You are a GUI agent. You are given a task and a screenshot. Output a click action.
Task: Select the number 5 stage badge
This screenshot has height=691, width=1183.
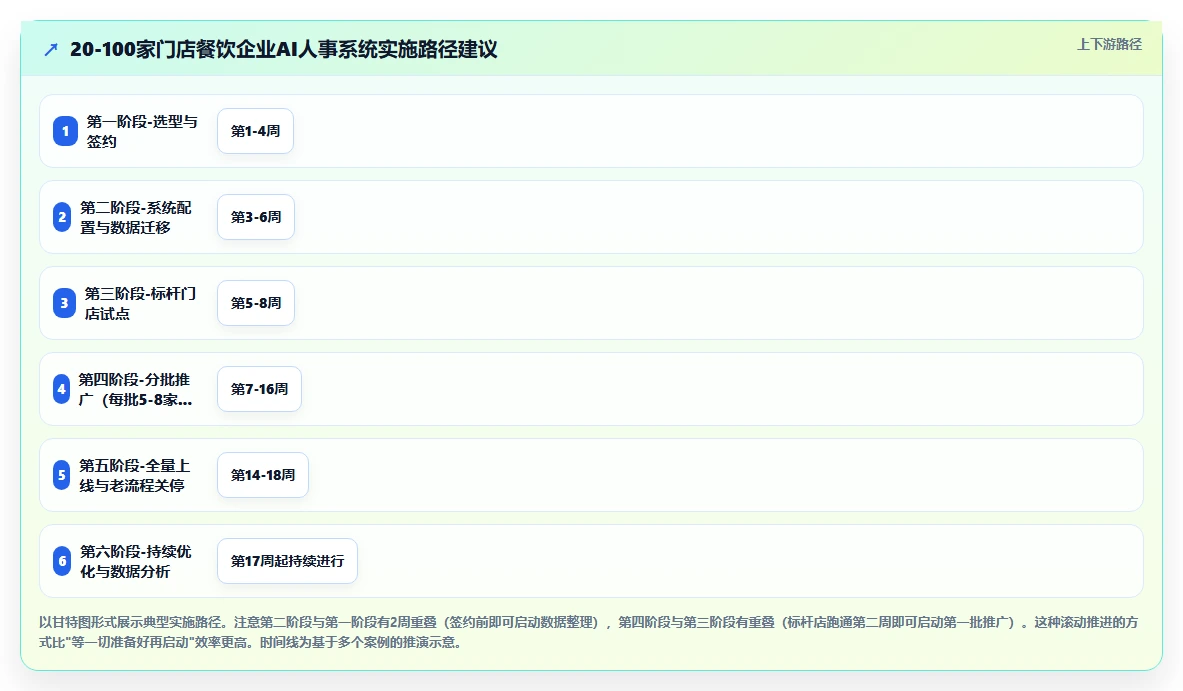[62, 475]
